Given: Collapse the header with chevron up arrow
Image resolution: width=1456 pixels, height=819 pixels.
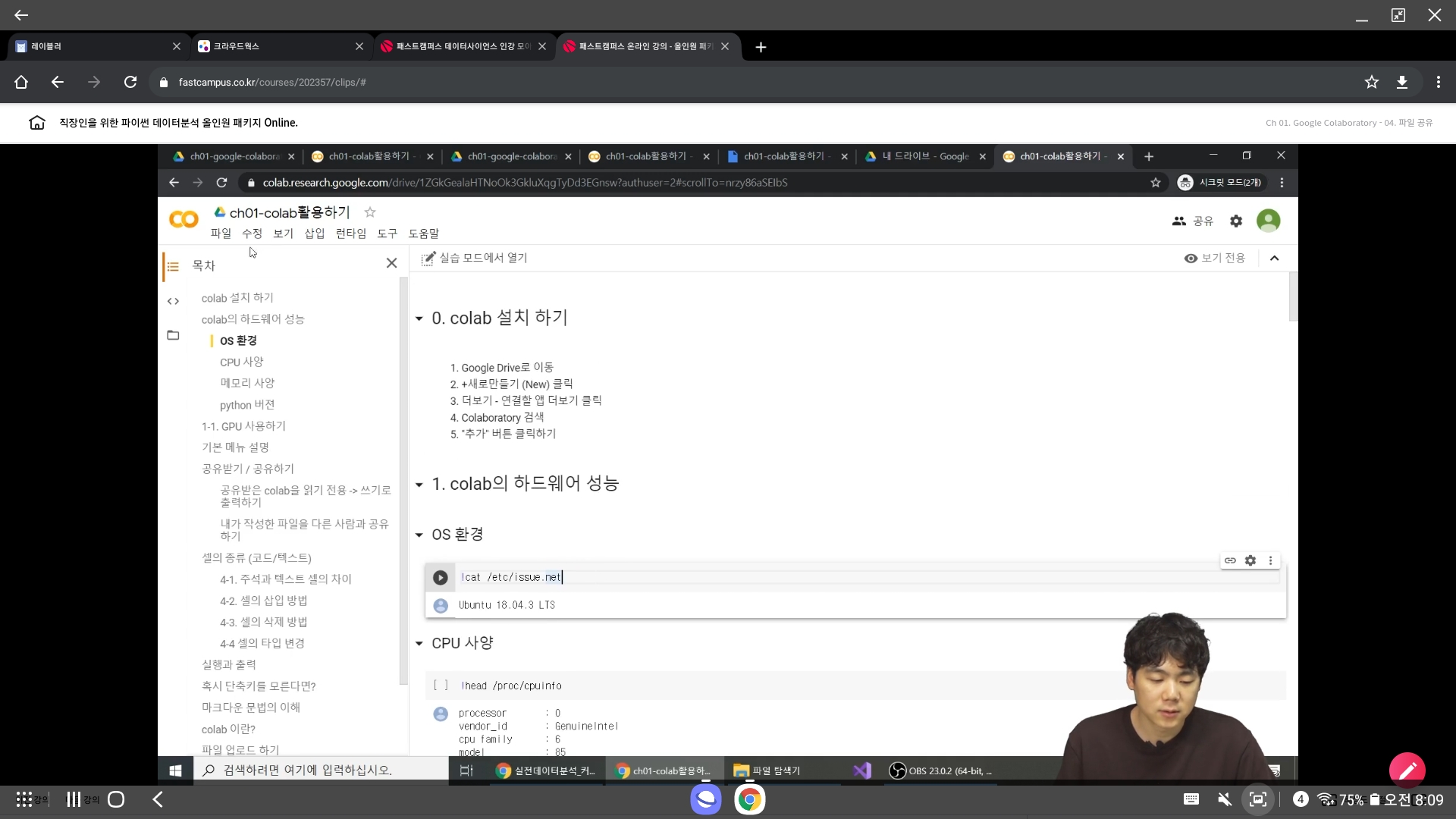Looking at the screenshot, I should click(x=1275, y=258).
